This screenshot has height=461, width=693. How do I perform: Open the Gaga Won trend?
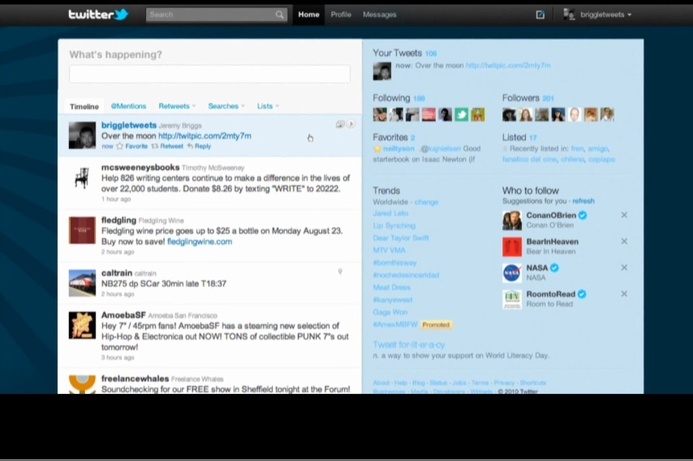[x=390, y=312]
